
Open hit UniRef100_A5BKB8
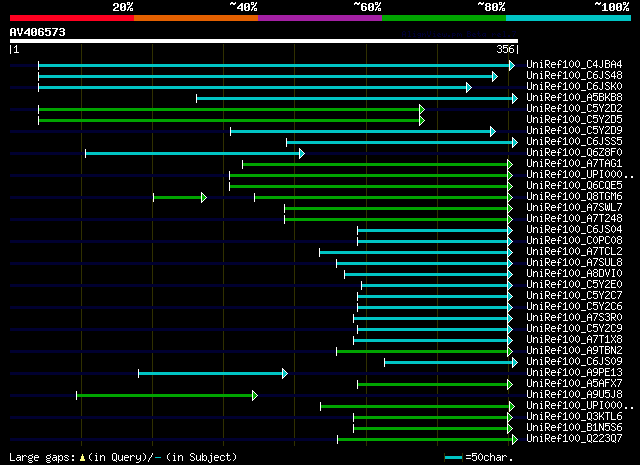(x=574, y=98)
